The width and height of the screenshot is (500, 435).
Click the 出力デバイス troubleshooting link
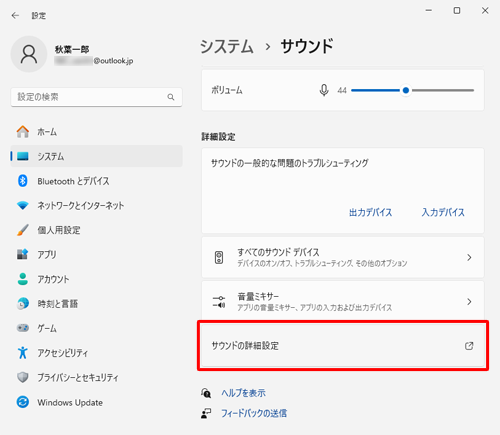(370, 212)
